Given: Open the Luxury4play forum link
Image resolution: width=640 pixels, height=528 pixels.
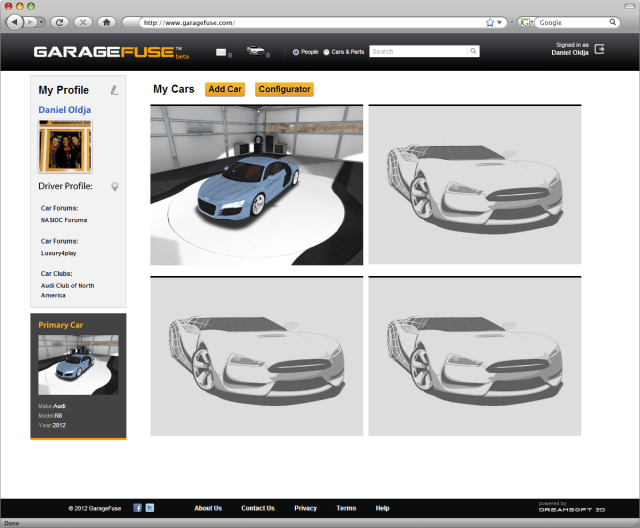Looking at the screenshot, I should [58, 253].
